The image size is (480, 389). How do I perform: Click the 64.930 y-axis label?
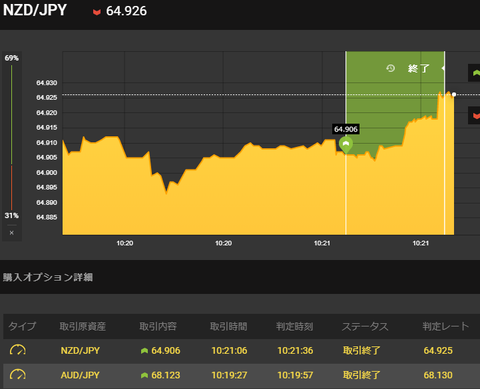coord(47,83)
